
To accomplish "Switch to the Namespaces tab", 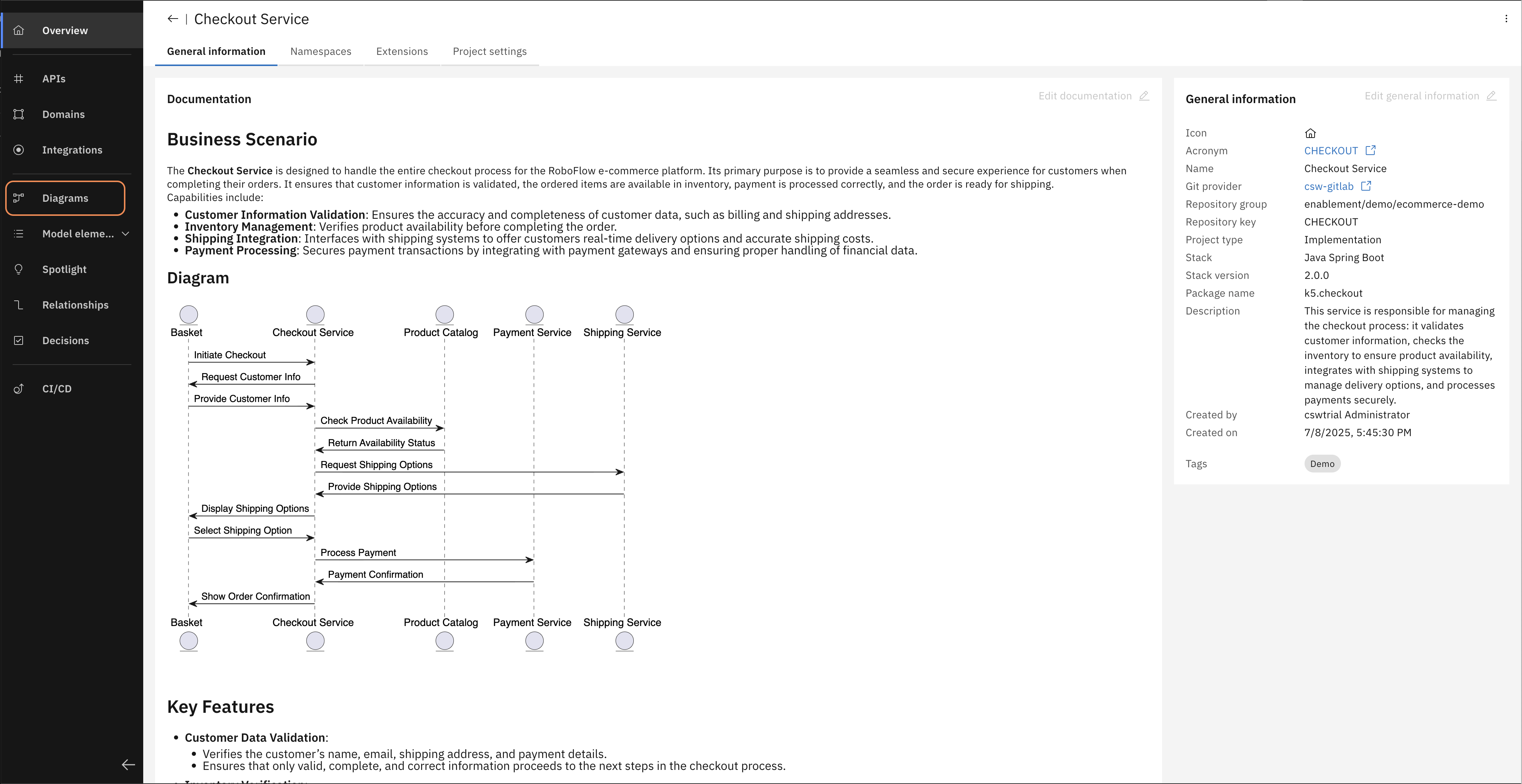I will coord(320,51).
